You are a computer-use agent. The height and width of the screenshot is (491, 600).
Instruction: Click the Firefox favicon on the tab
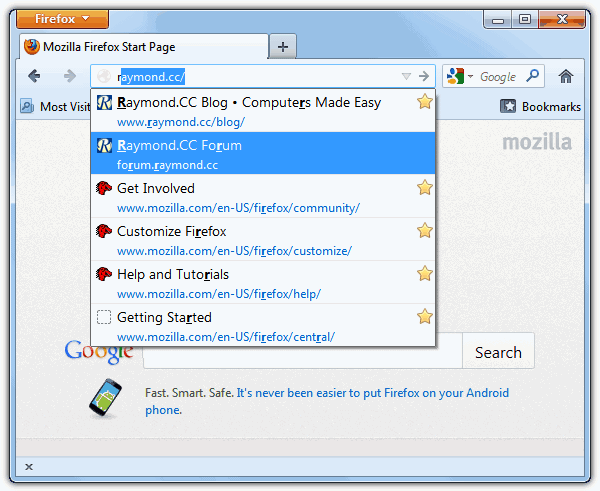32,47
